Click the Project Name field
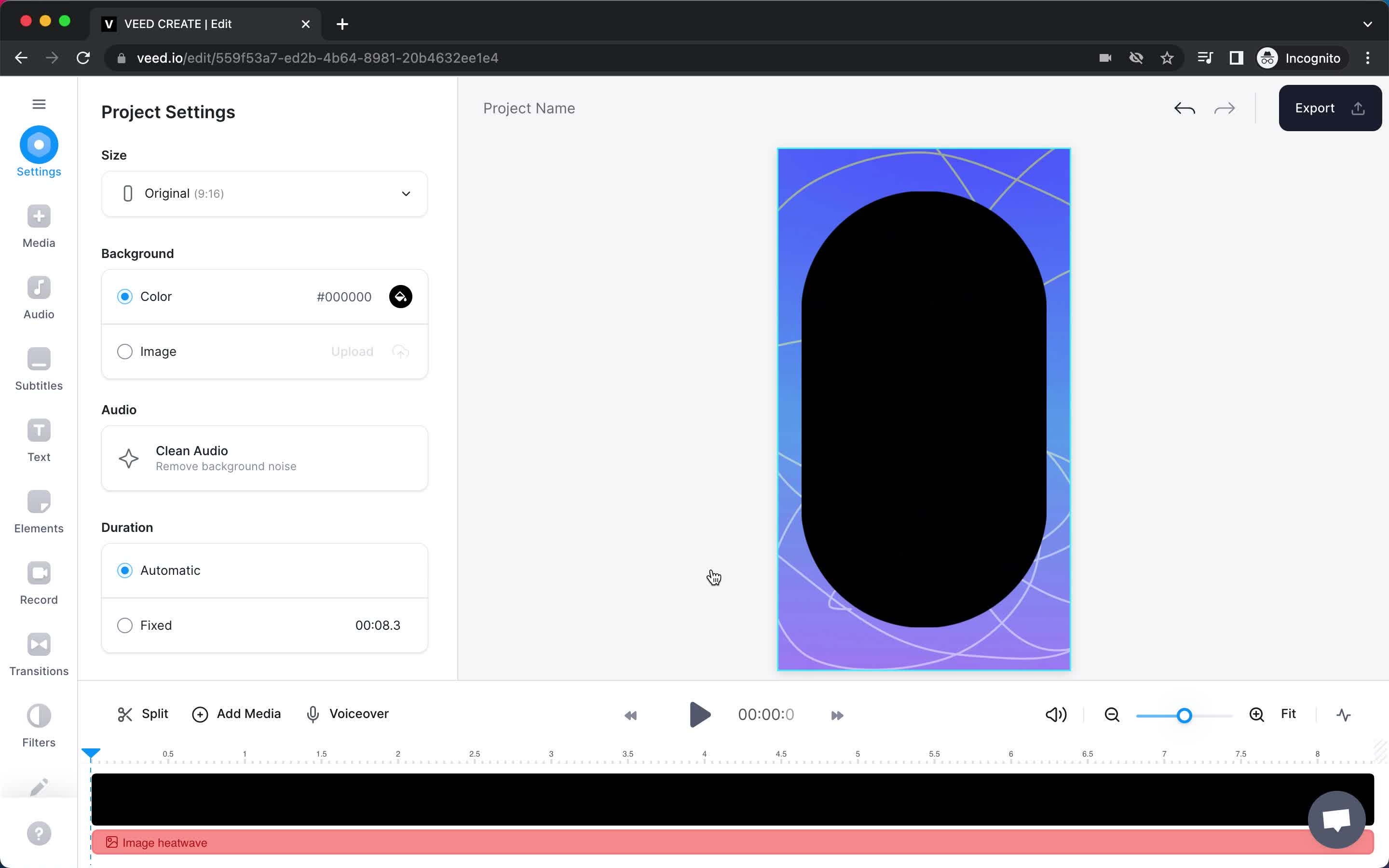This screenshot has width=1389, height=868. point(529,108)
